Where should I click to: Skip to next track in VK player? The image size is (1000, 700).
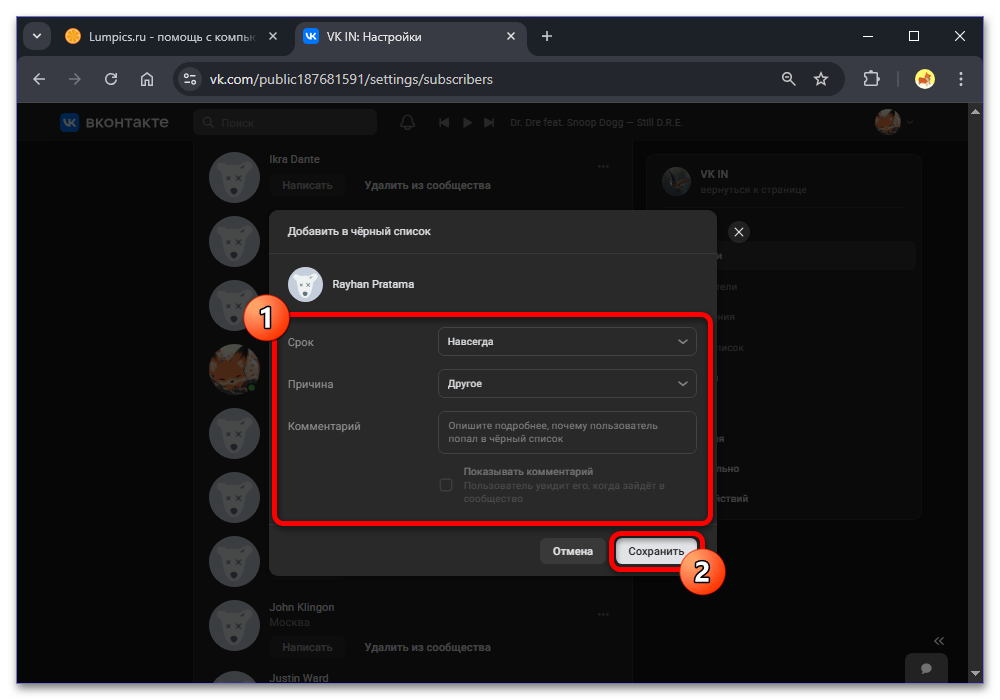pyautogui.click(x=489, y=122)
